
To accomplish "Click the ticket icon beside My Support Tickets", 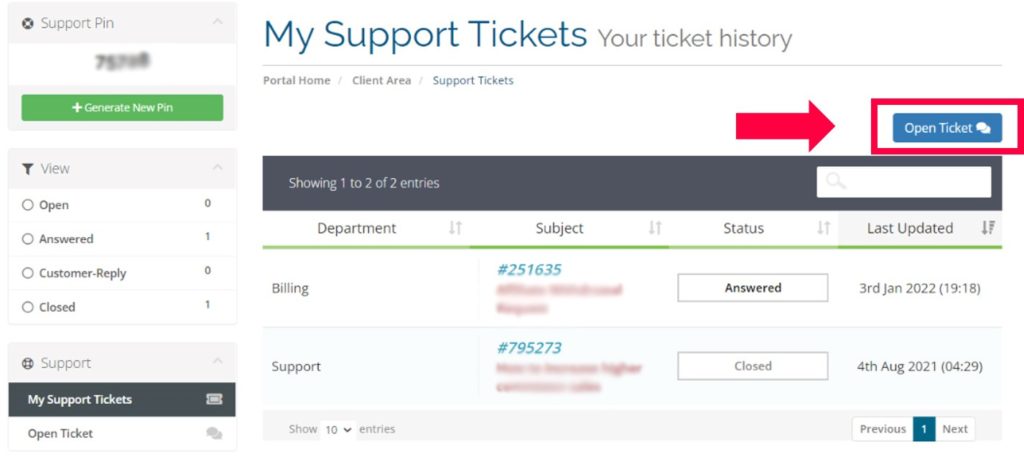I will (214, 400).
